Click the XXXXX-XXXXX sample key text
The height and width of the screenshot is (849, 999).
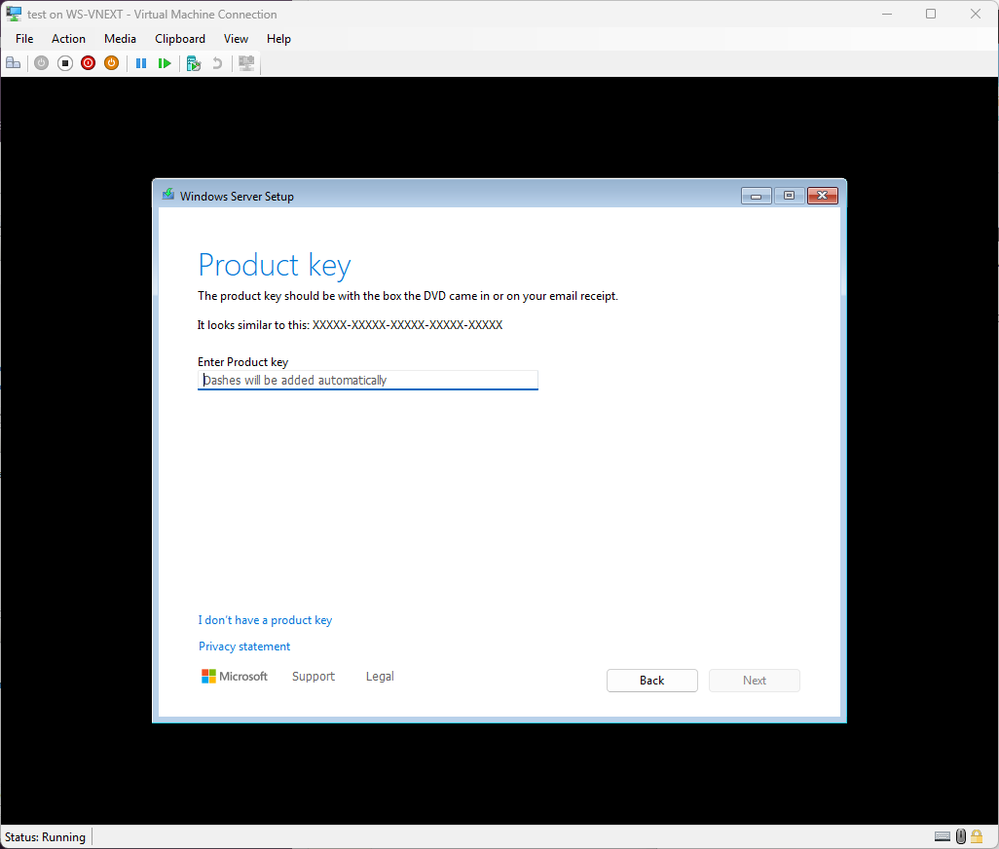point(407,325)
